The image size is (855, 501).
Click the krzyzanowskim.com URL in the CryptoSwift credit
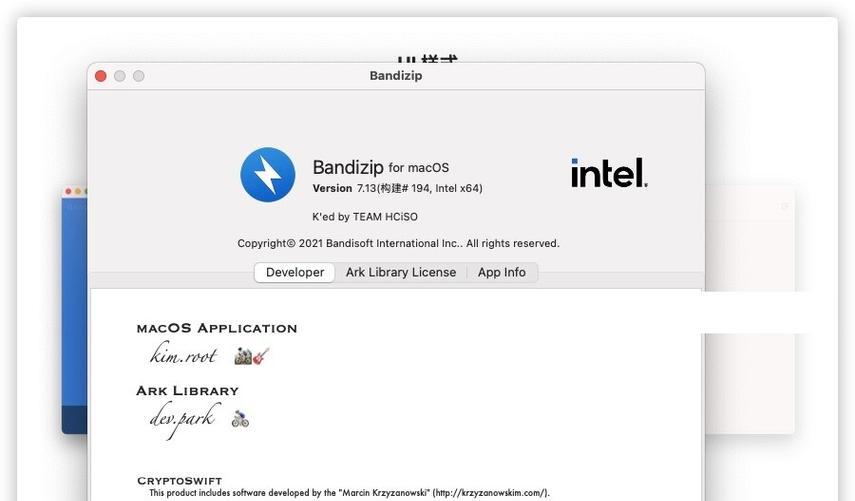[x=490, y=493]
